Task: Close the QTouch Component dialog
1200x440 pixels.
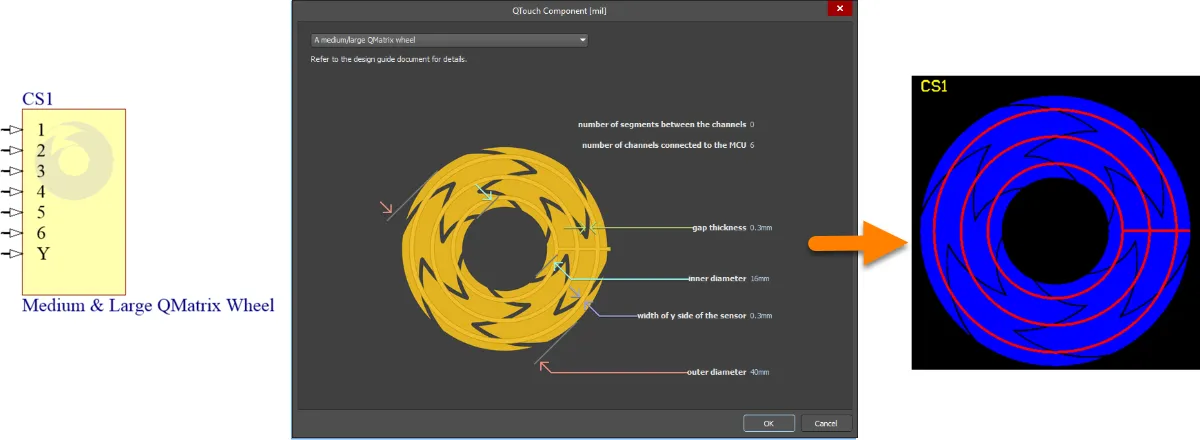Action: point(839,9)
